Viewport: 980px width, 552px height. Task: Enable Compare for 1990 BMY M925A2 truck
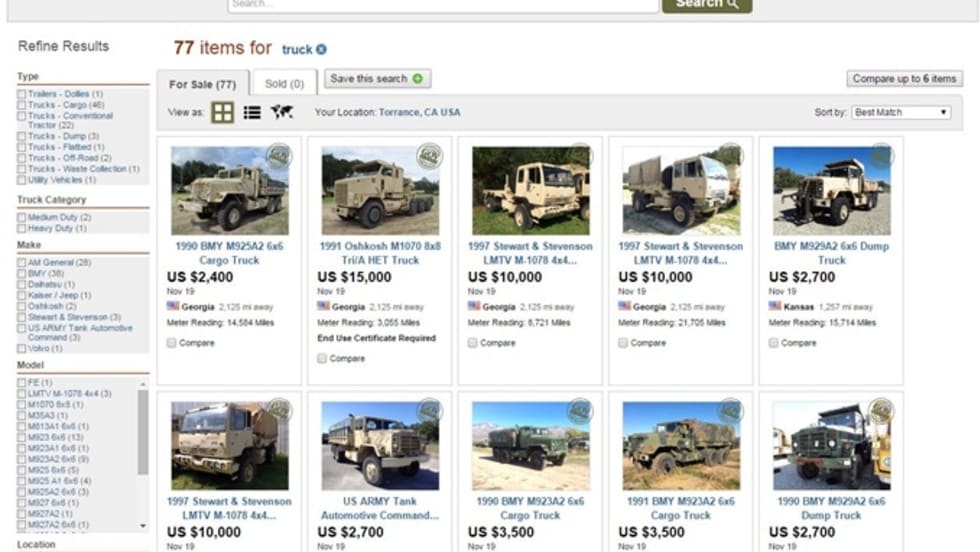click(172, 343)
